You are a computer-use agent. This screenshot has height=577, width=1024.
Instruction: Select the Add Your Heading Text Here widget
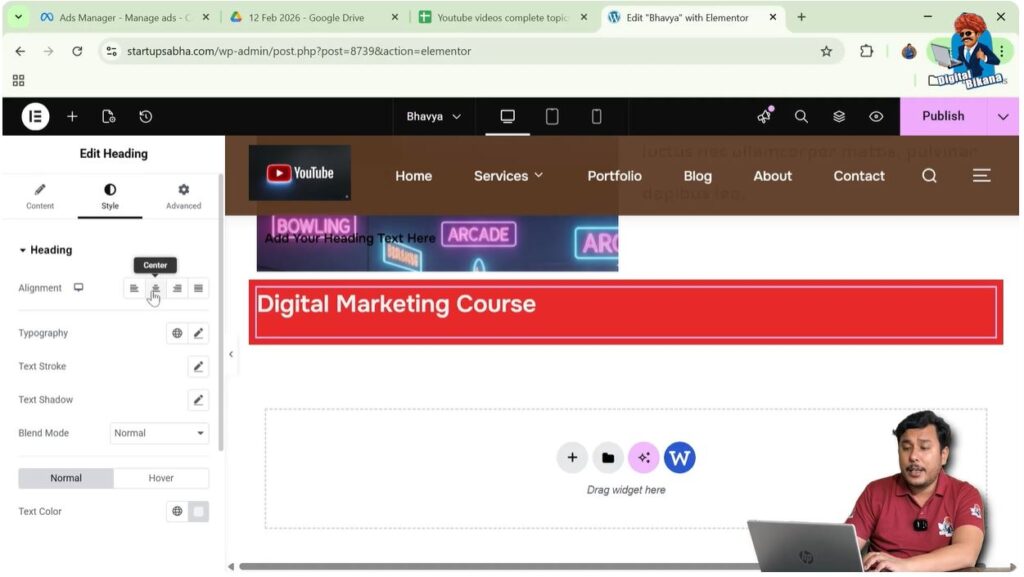(x=350, y=238)
